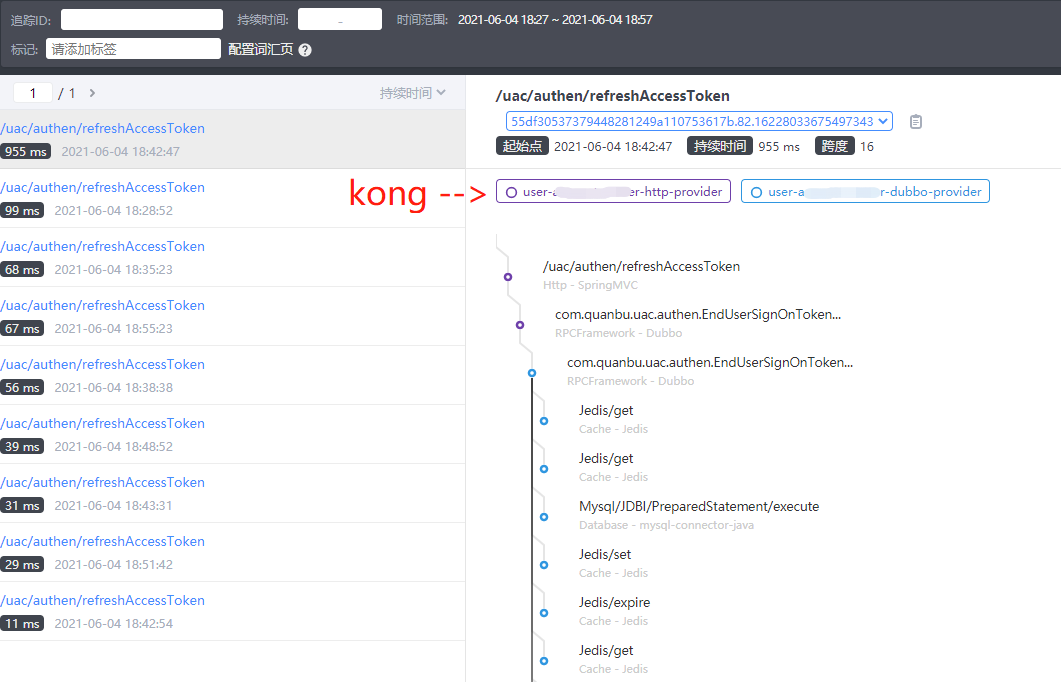Click the 2021-06-04 18:28:52 timestamp

(114, 210)
